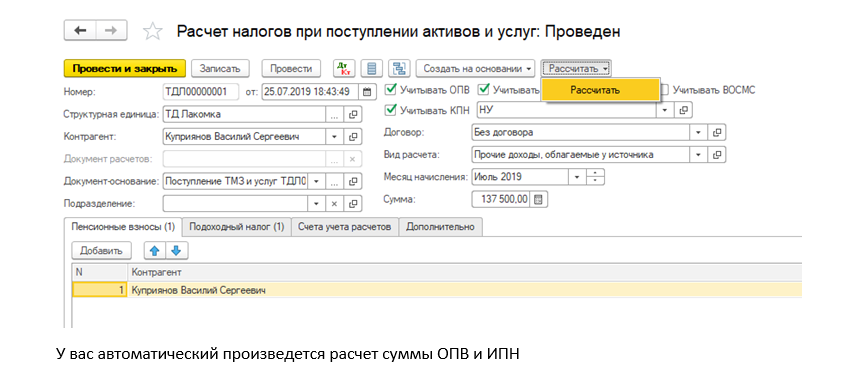The image size is (850, 373).
Task: Clear the Документ расчетов field
Action: [x=352, y=159]
